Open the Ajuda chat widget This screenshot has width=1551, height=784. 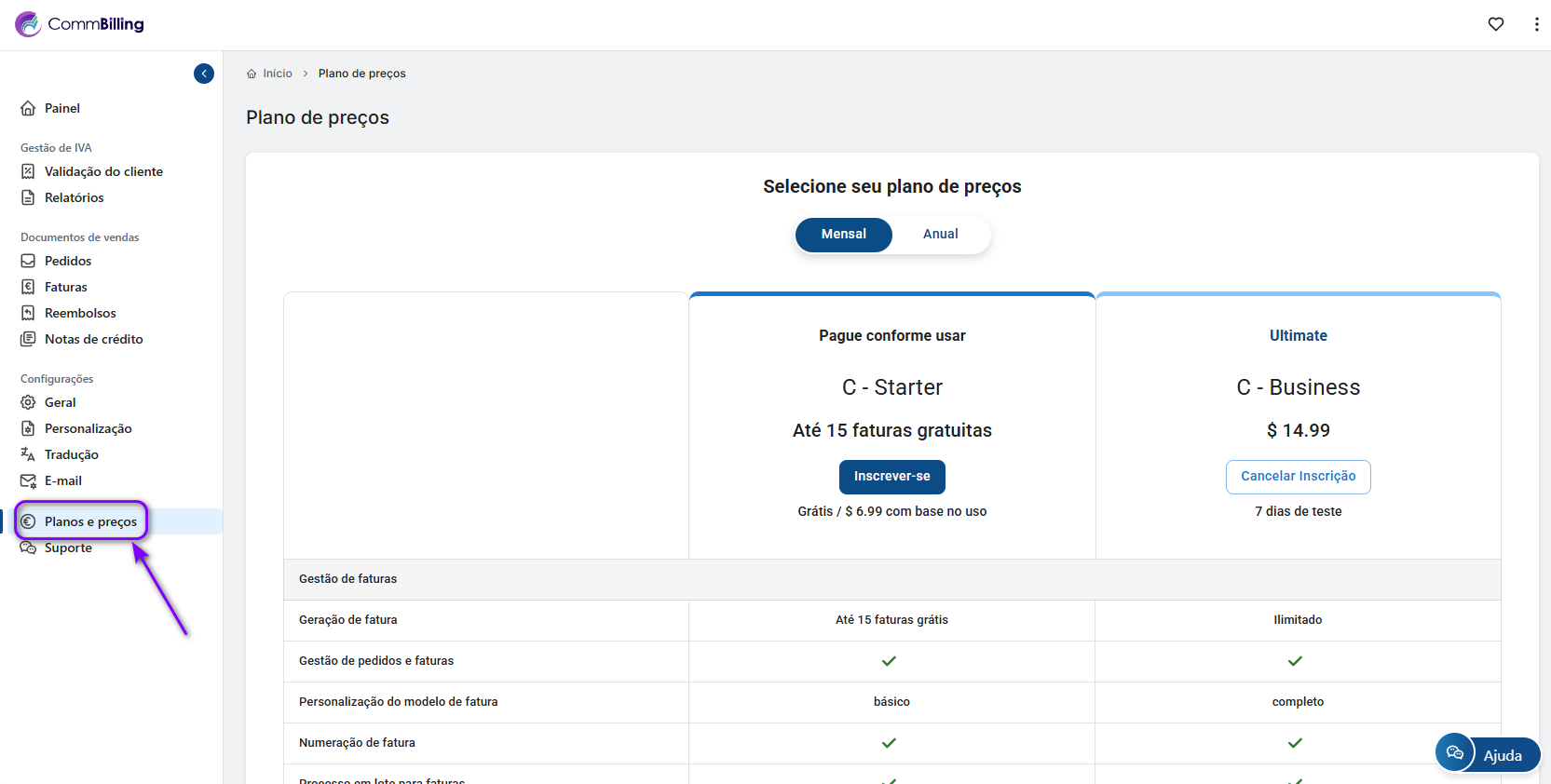click(1487, 754)
